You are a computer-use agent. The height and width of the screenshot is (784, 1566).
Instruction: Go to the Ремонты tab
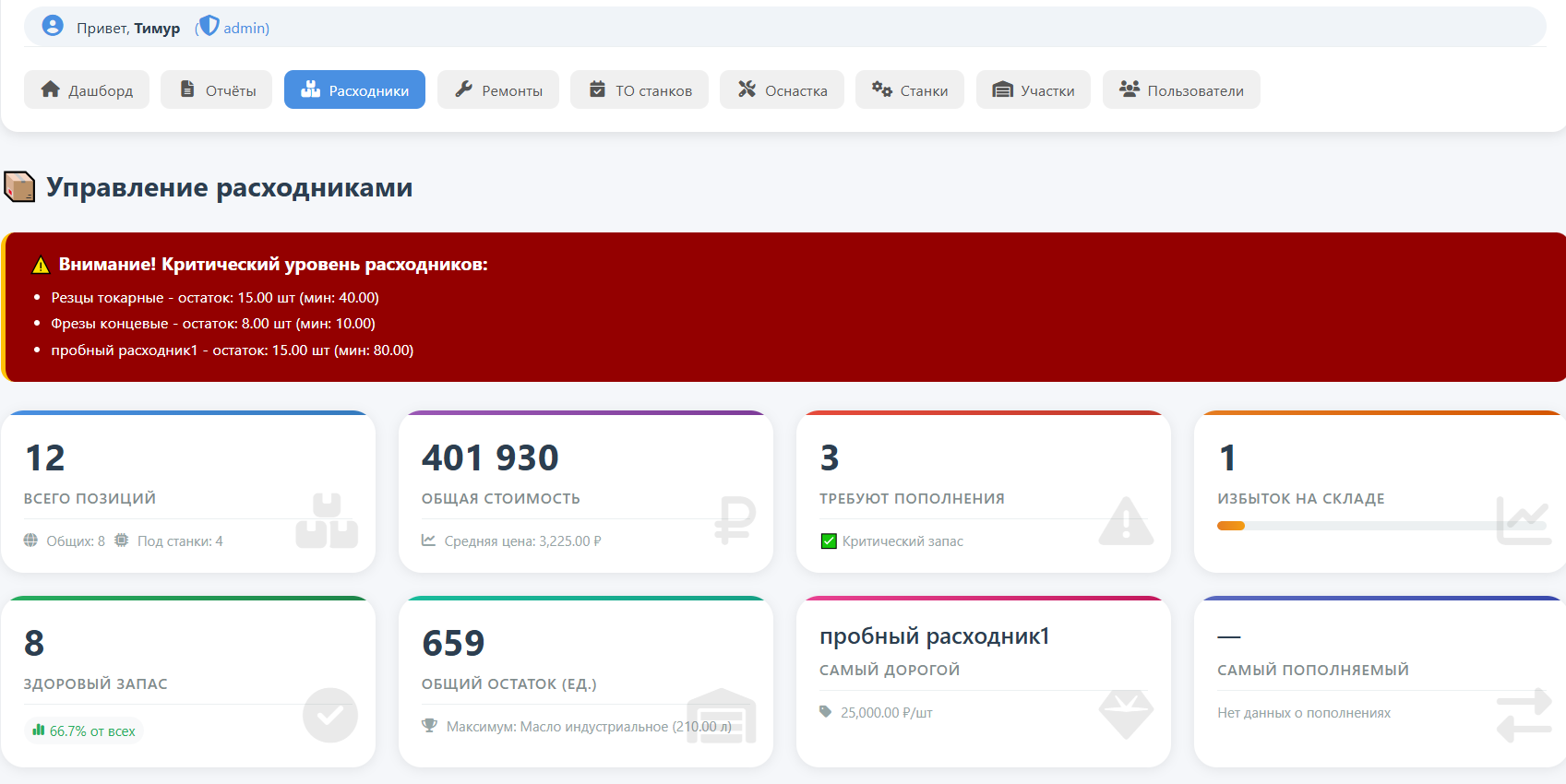(498, 89)
